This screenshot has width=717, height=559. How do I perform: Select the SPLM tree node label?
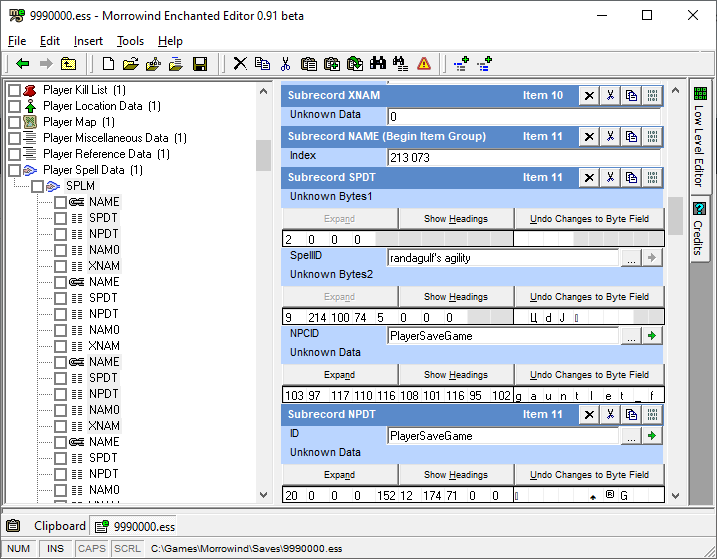pyautogui.click(x=80, y=186)
